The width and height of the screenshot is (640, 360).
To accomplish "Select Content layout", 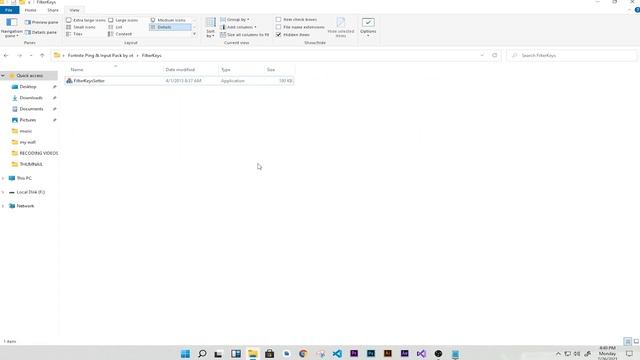I will click(x=120, y=34).
